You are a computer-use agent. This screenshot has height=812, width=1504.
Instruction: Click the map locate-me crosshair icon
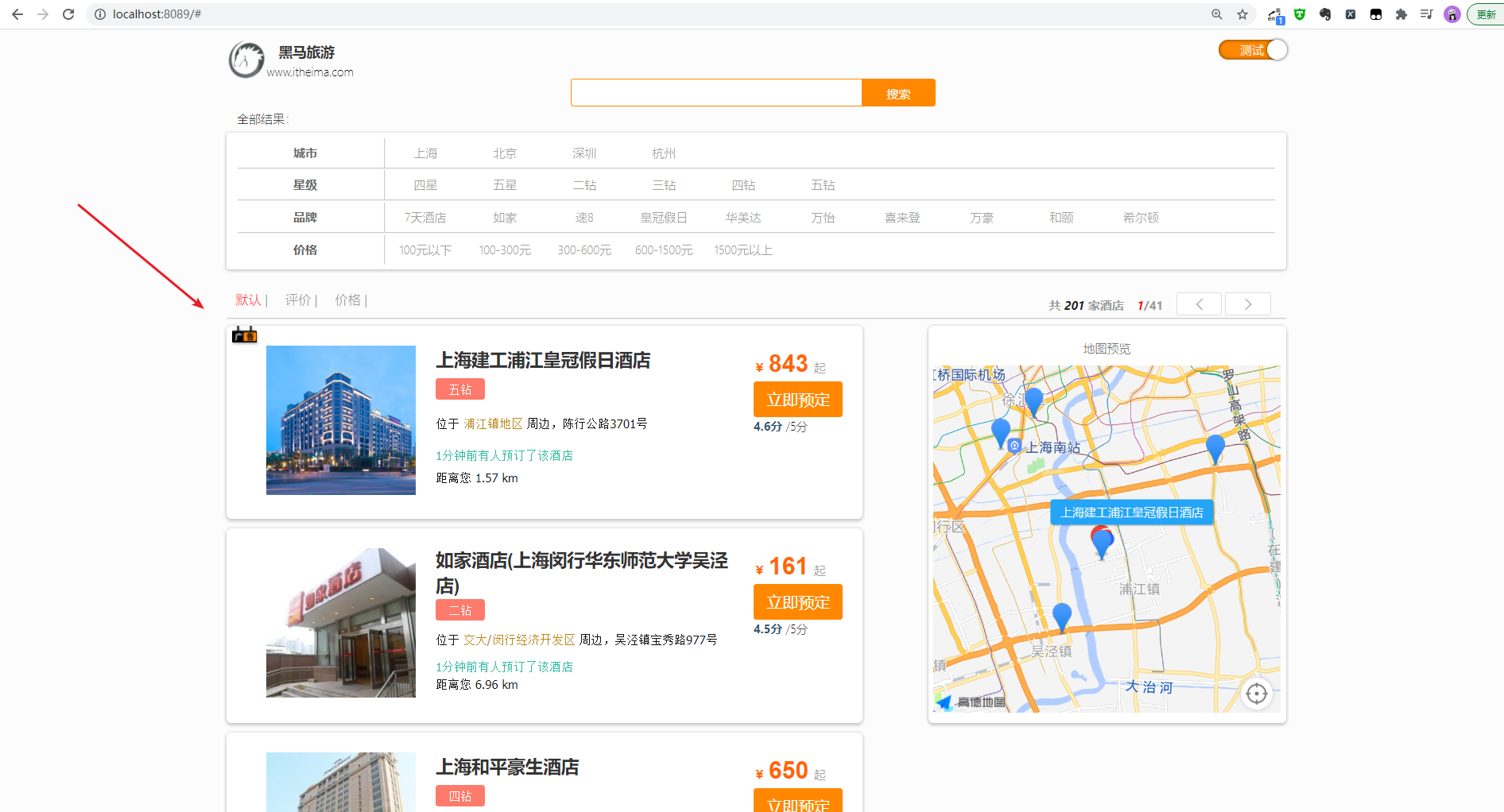tap(1256, 694)
